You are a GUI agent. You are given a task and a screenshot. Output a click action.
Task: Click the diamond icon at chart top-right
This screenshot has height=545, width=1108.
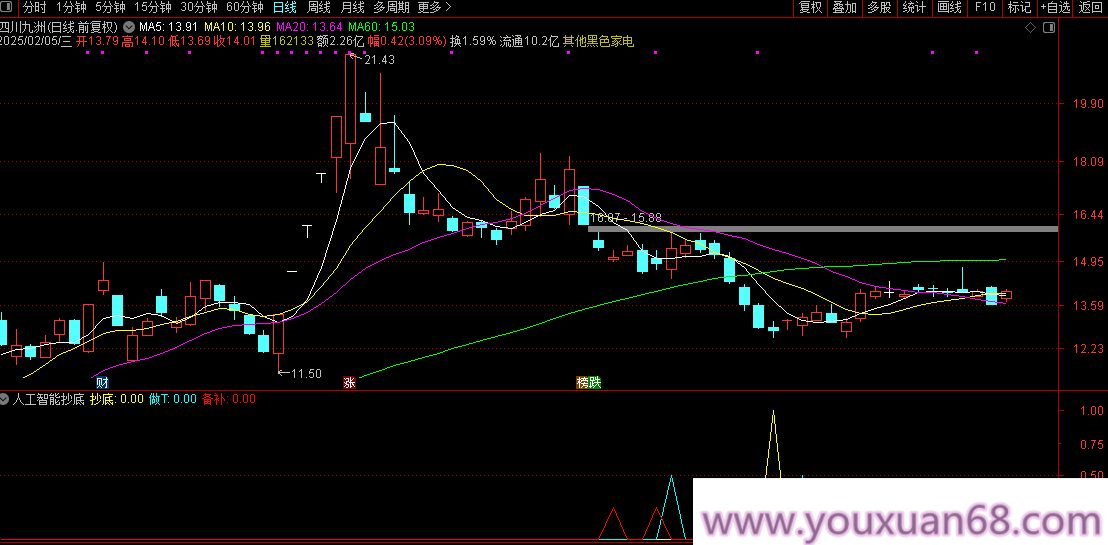[1030, 28]
